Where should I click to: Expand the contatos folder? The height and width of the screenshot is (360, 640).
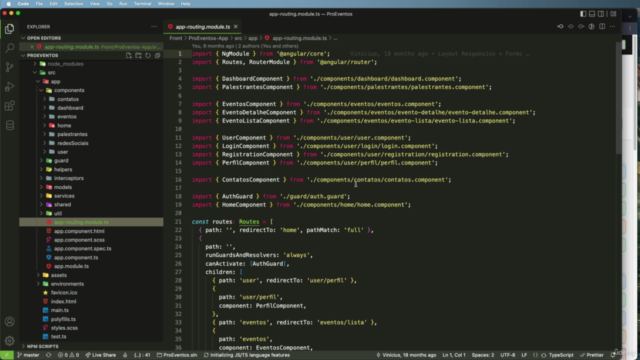tap(68, 99)
